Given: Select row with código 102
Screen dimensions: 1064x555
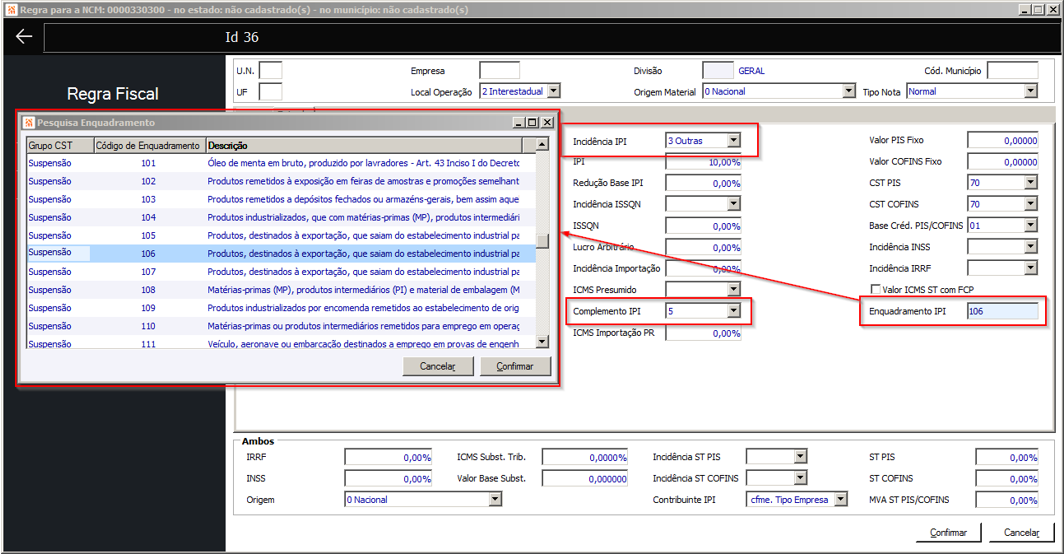Looking at the screenshot, I should [x=281, y=181].
